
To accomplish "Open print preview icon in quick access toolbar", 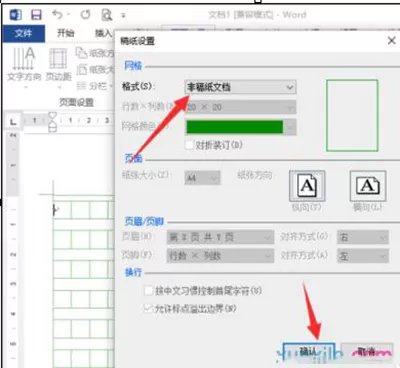I will [107, 15].
